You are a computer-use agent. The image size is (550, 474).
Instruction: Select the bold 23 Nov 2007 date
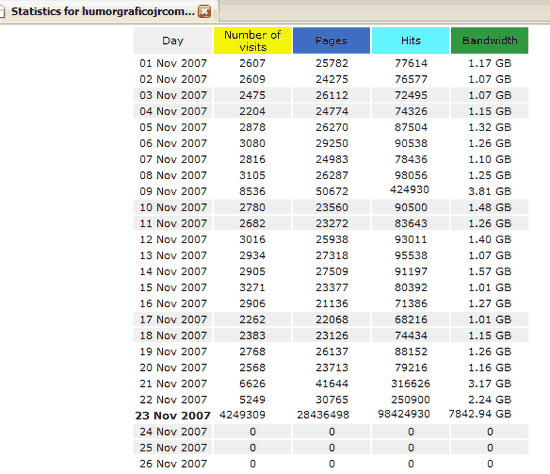point(173,416)
